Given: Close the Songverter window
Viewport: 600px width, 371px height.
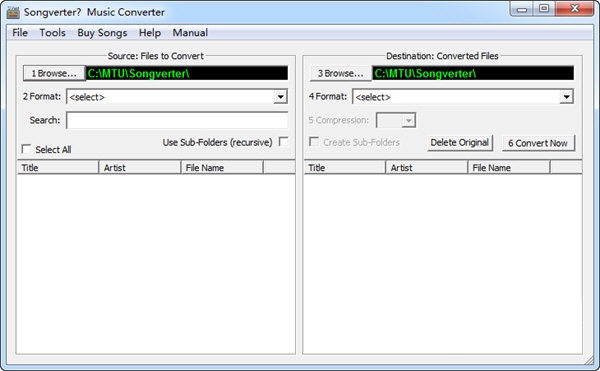Looking at the screenshot, I should 574,9.
